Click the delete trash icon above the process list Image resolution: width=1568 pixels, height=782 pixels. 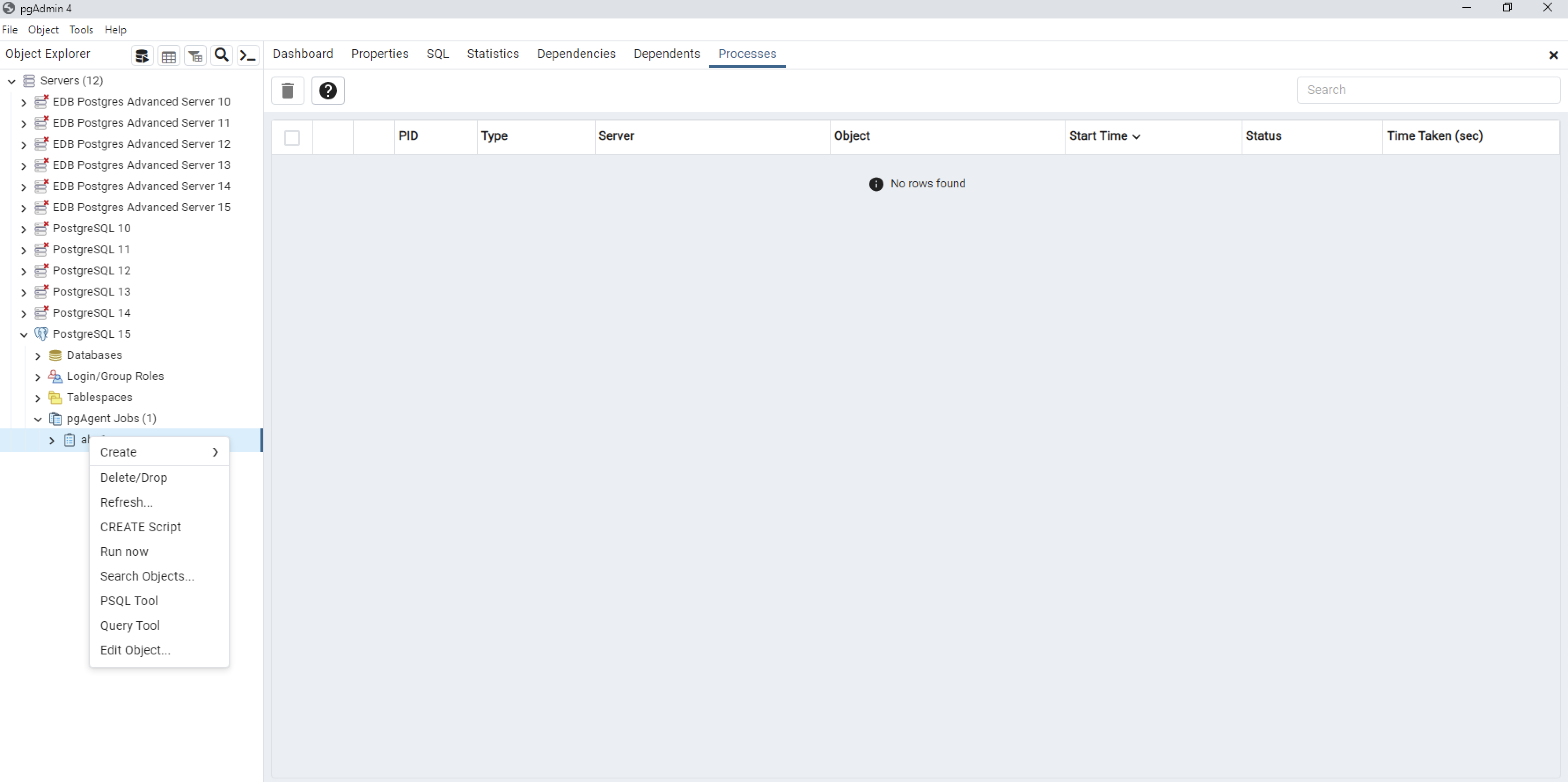pyautogui.click(x=287, y=90)
